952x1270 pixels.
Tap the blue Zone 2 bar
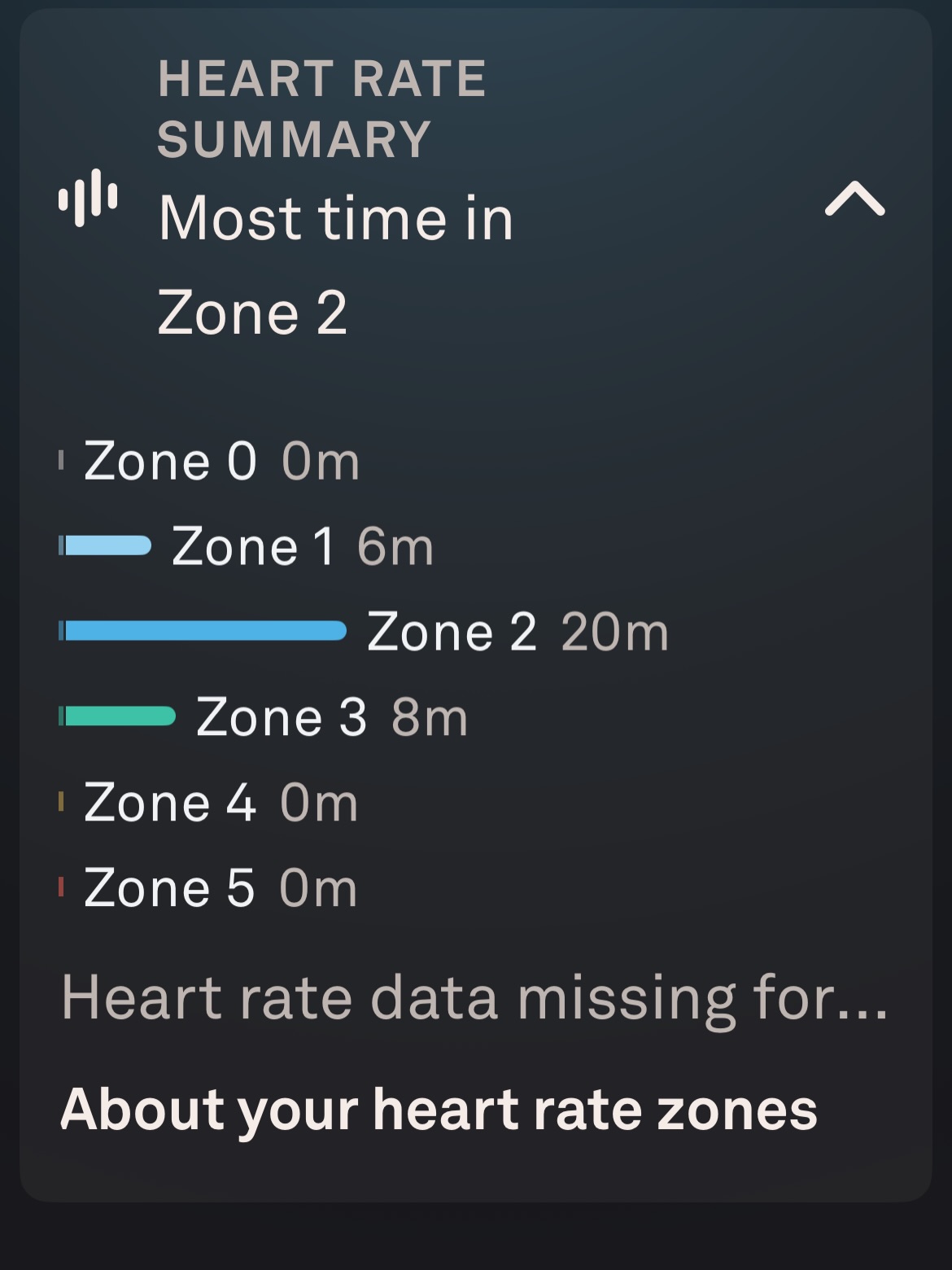pyautogui.click(x=205, y=631)
